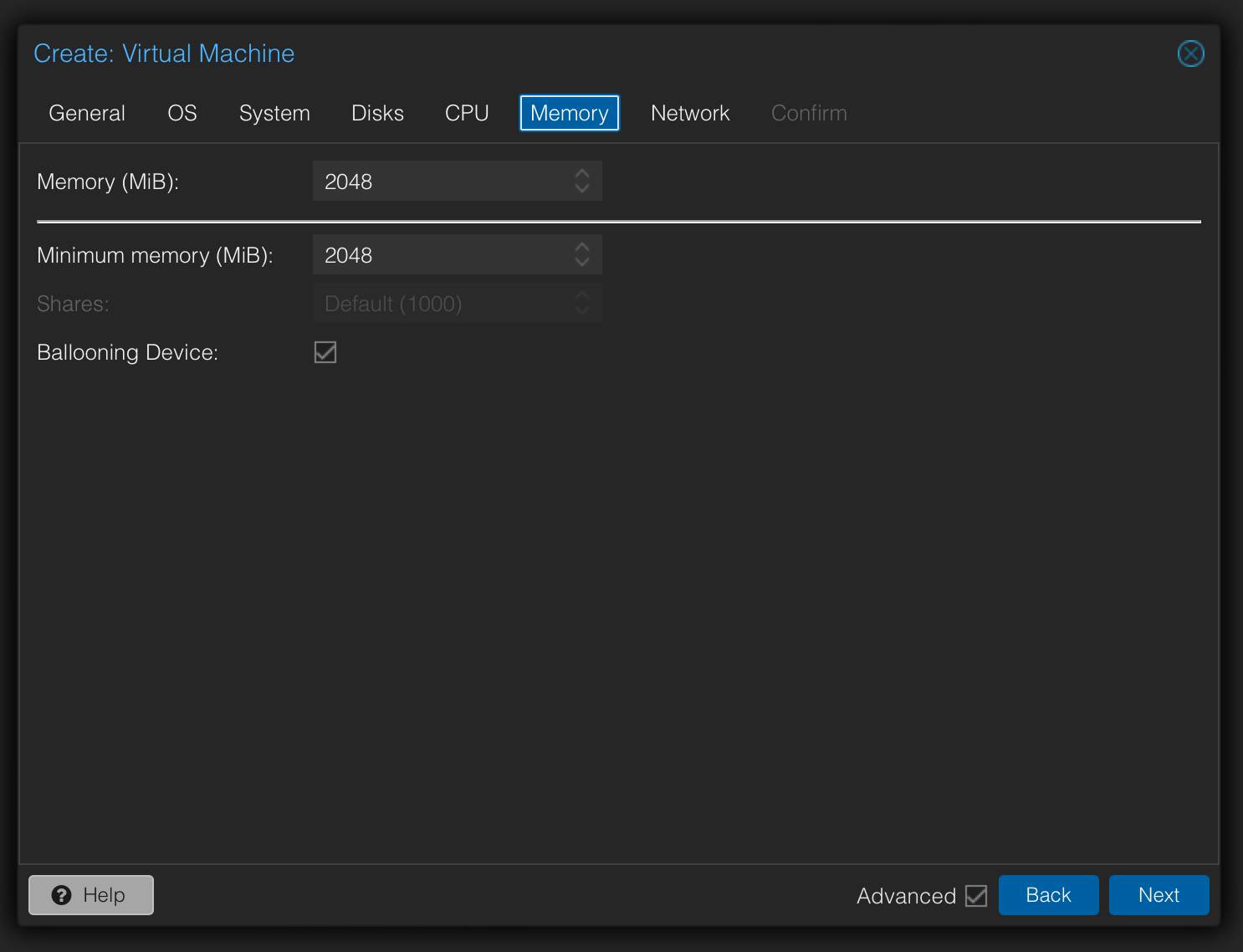1243x952 pixels.
Task: Increase Memory (MiB) with up arrow
Action: [582, 173]
